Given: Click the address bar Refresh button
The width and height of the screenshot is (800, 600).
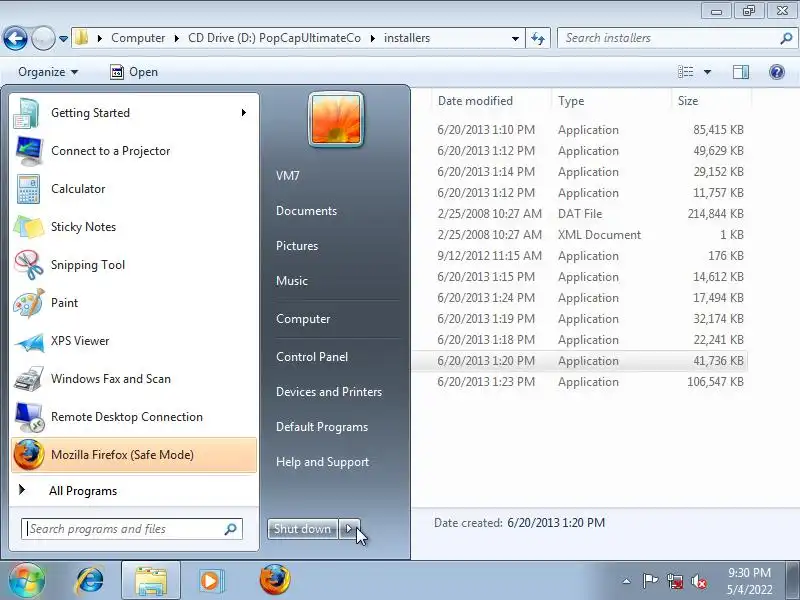Looking at the screenshot, I should 538,38.
